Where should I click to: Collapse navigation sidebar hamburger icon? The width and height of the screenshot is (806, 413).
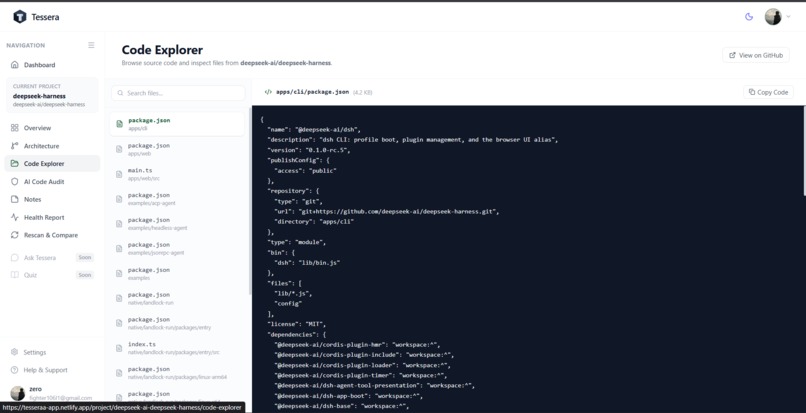click(91, 45)
